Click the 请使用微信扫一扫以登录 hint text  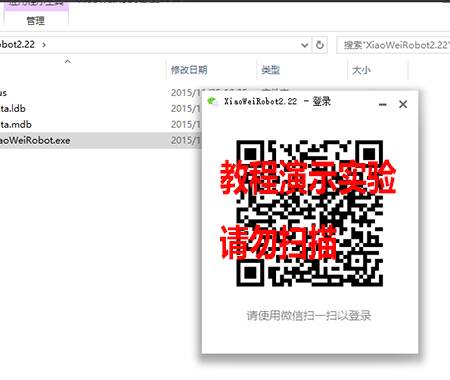pyautogui.click(x=309, y=315)
